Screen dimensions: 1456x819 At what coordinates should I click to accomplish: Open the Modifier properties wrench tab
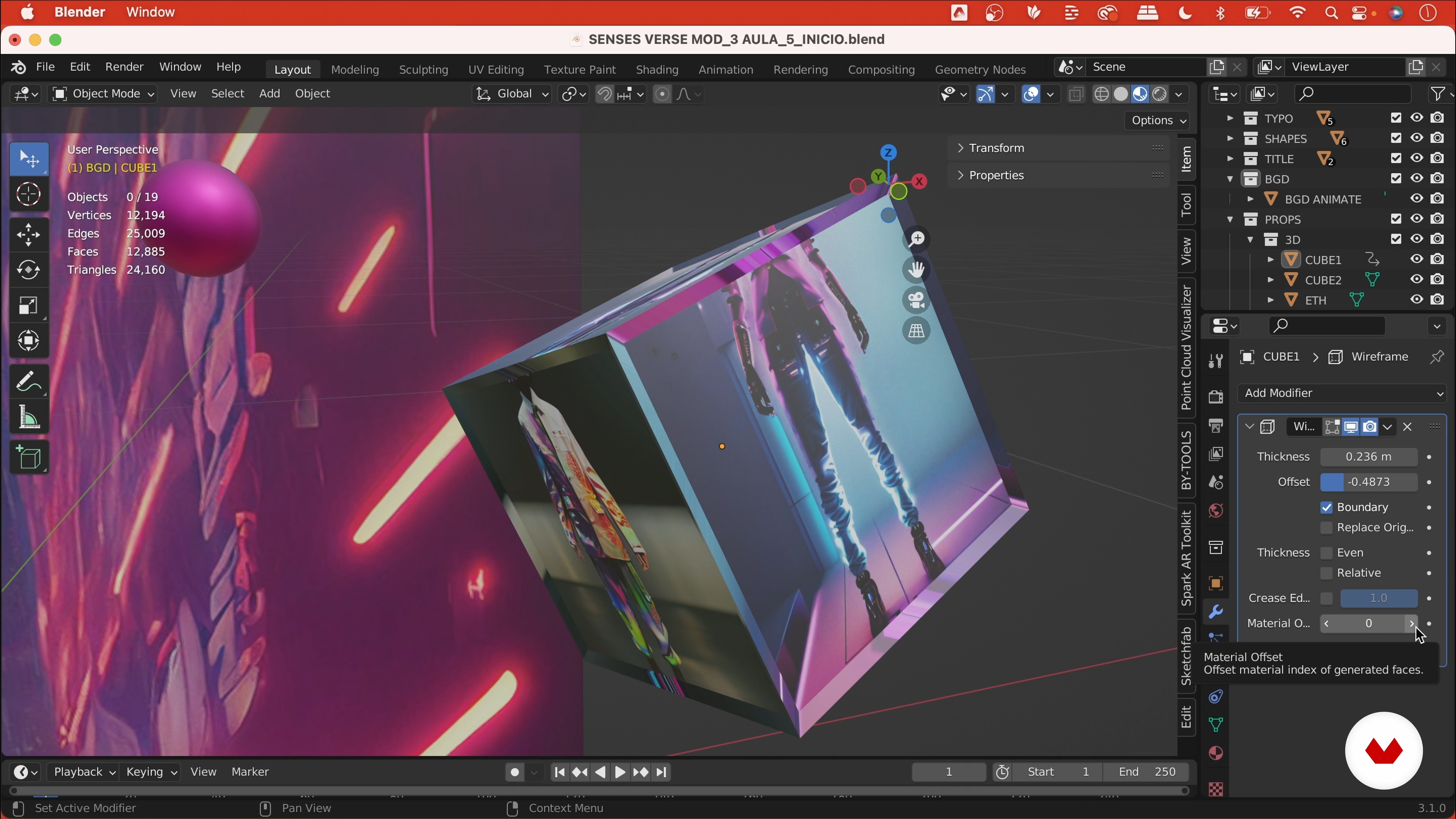point(1216,612)
